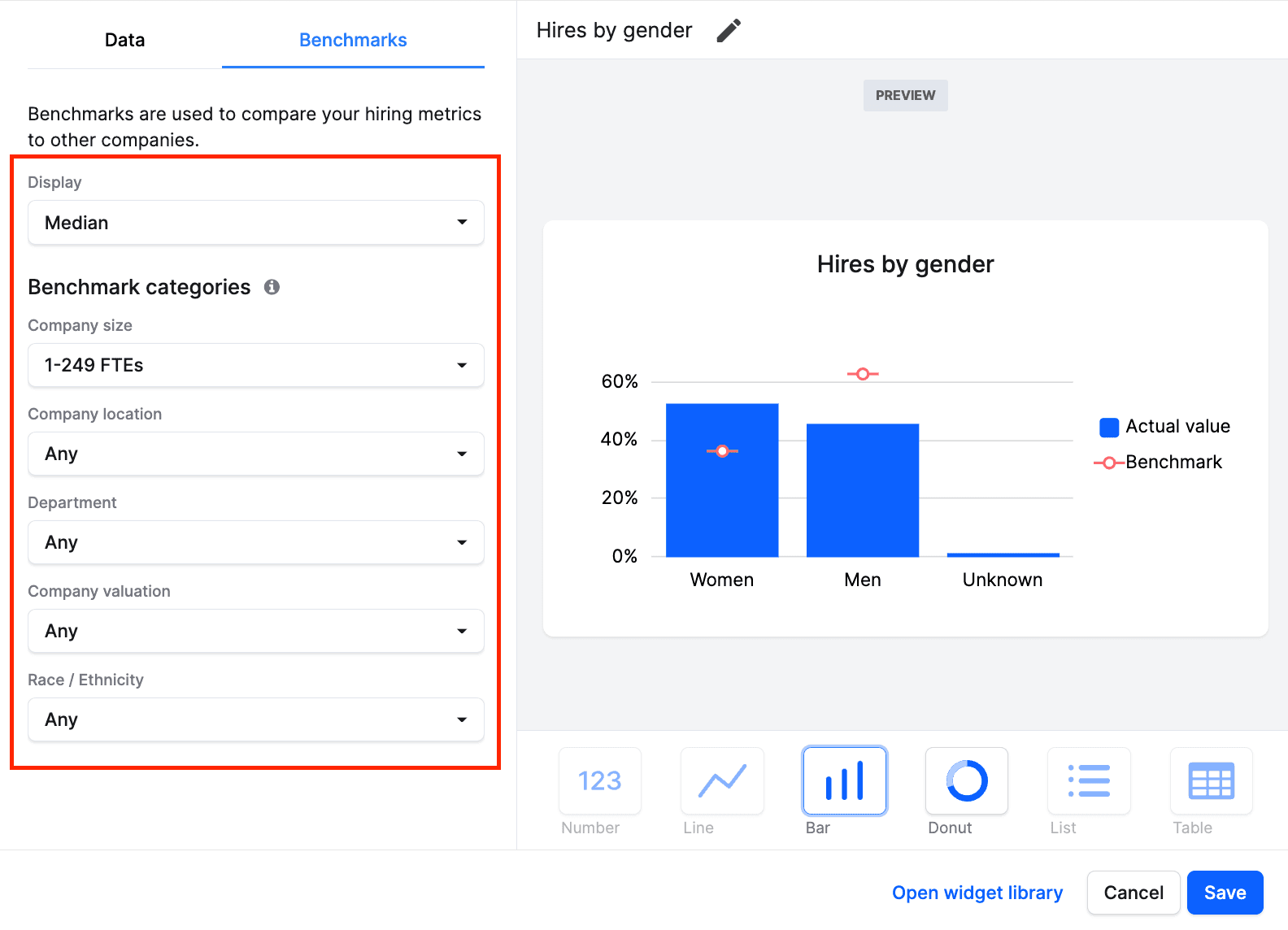The height and width of the screenshot is (930, 1288).
Task: Open widget library link
Action: tap(977, 893)
